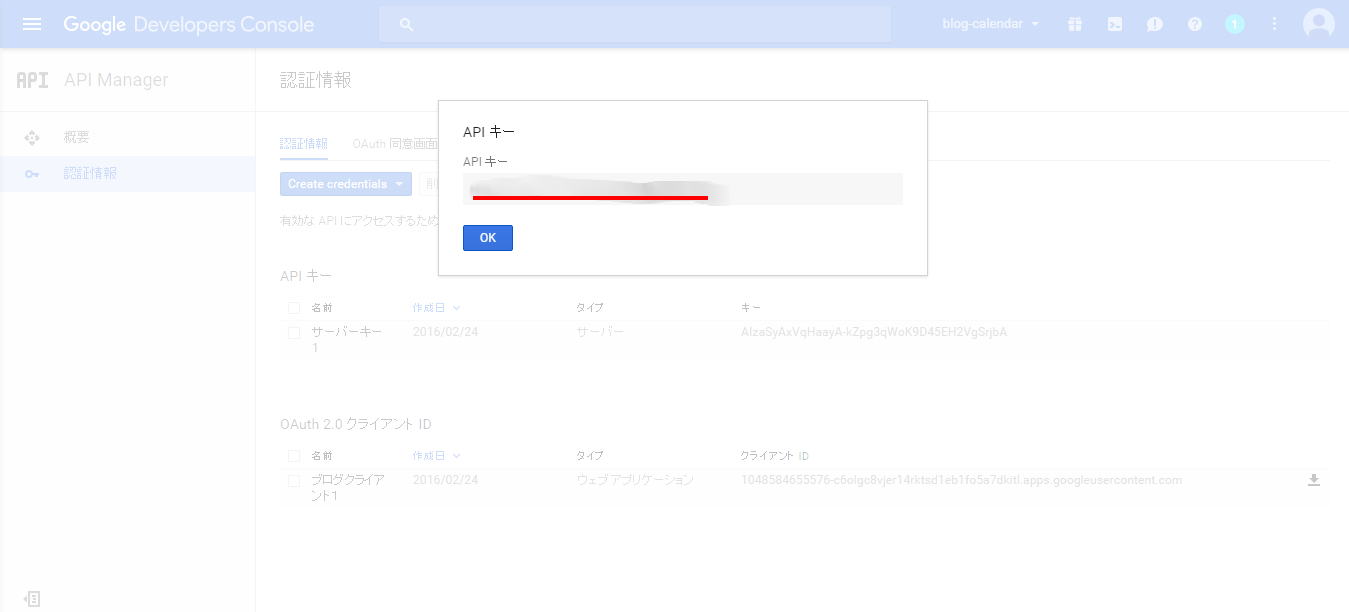Click the top search input field
The height and width of the screenshot is (612, 1349).
pos(634,24)
